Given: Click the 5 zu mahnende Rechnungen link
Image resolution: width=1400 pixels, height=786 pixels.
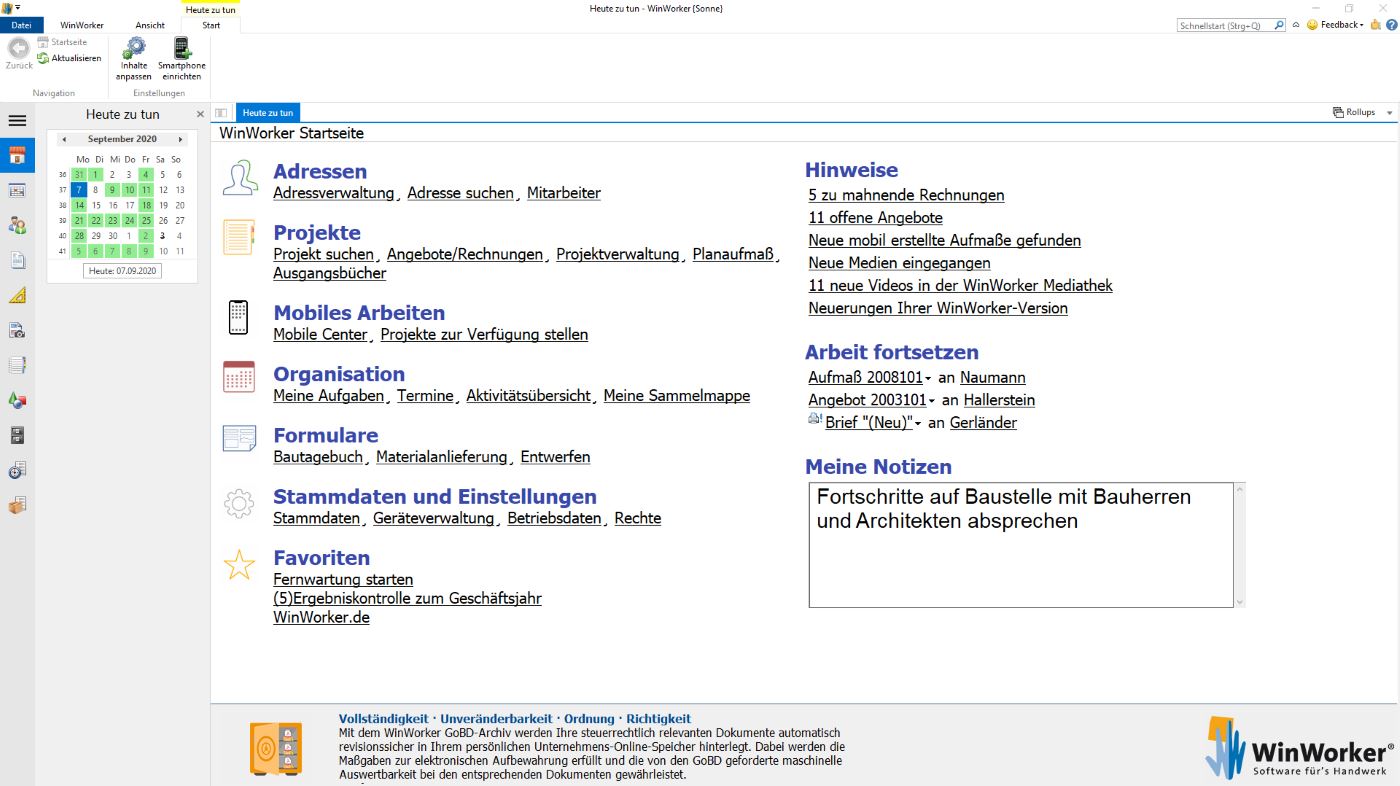Looking at the screenshot, I should (x=906, y=195).
